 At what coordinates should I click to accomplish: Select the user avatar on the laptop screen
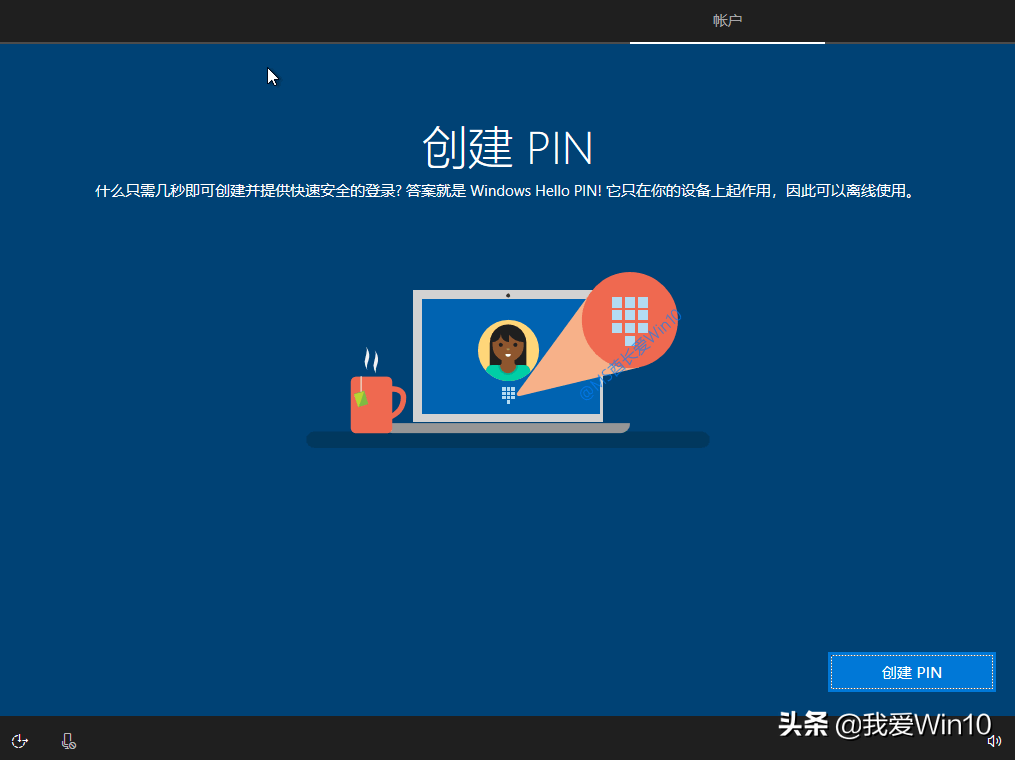508,350
